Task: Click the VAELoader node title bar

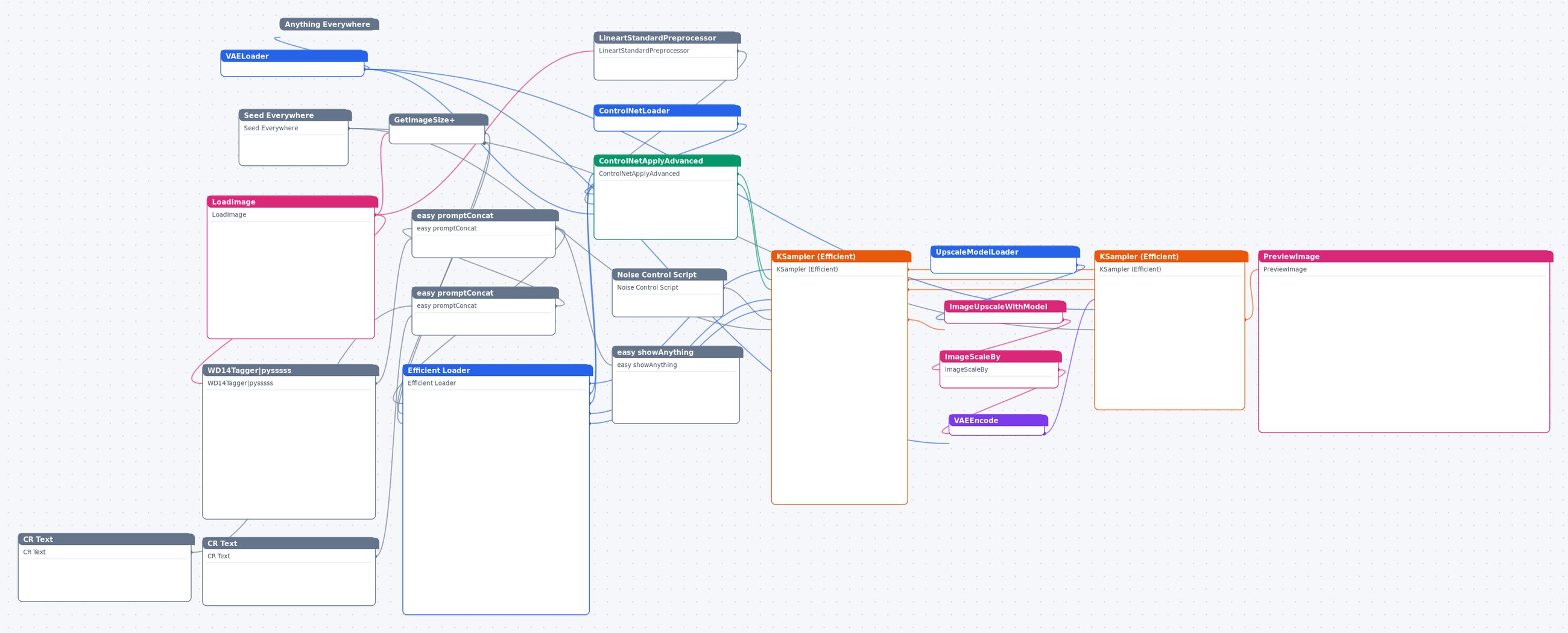Action: (x=294, y=56)
